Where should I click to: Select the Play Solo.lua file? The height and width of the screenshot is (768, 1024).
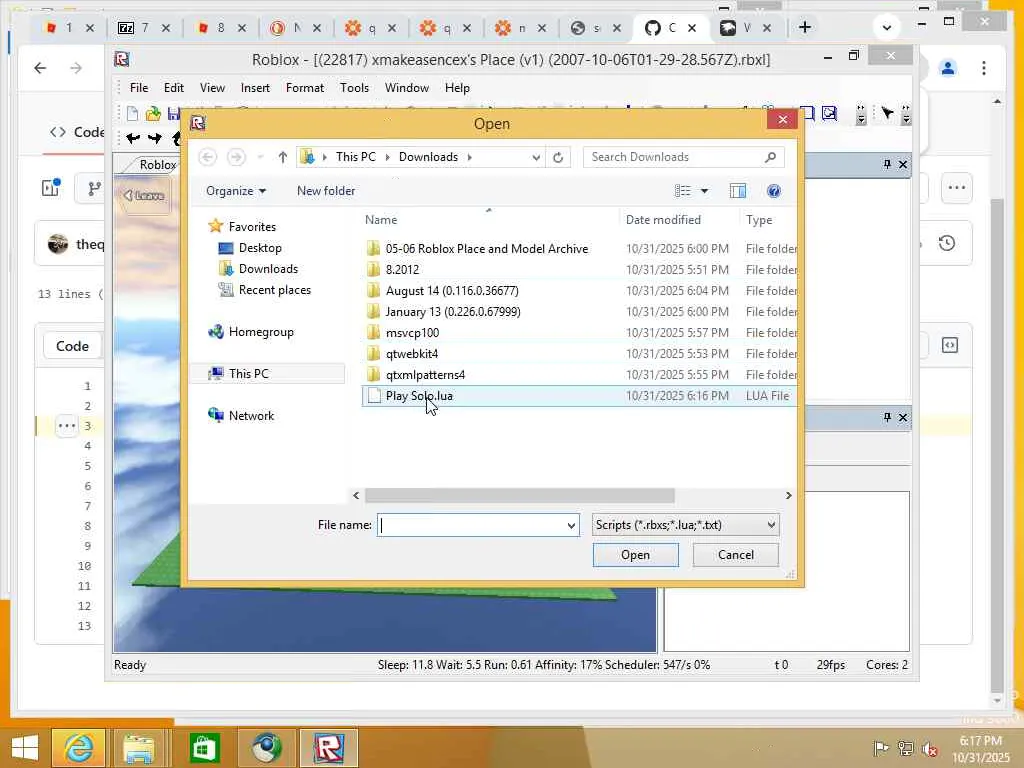(x=579, y=396)
